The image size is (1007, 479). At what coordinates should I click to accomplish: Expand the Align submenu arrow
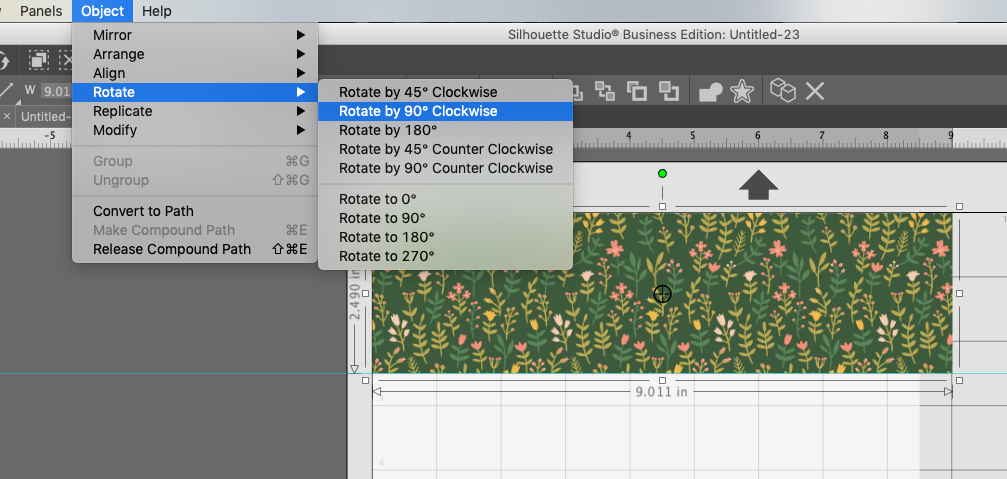click(x=301, y=73)
